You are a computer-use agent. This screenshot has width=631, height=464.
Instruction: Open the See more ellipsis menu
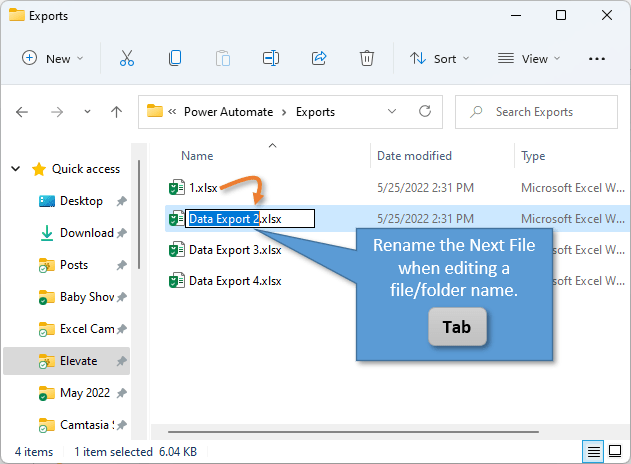[x=597, y=59]
